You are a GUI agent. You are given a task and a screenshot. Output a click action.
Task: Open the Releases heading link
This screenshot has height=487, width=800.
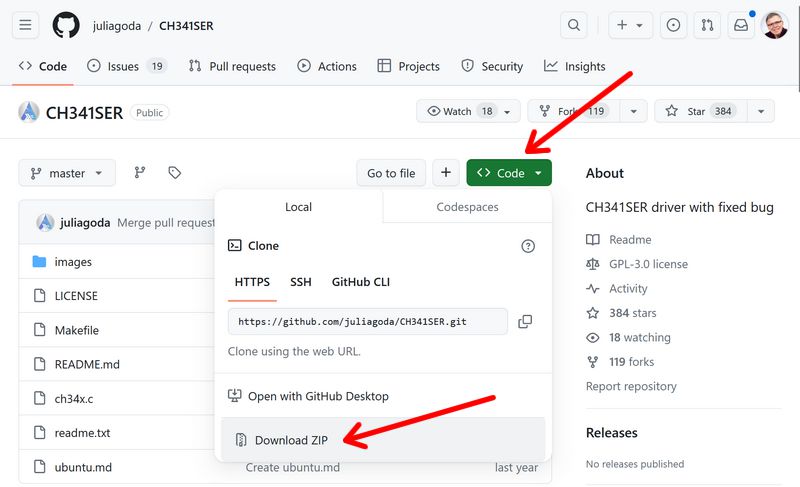point(612,433)
